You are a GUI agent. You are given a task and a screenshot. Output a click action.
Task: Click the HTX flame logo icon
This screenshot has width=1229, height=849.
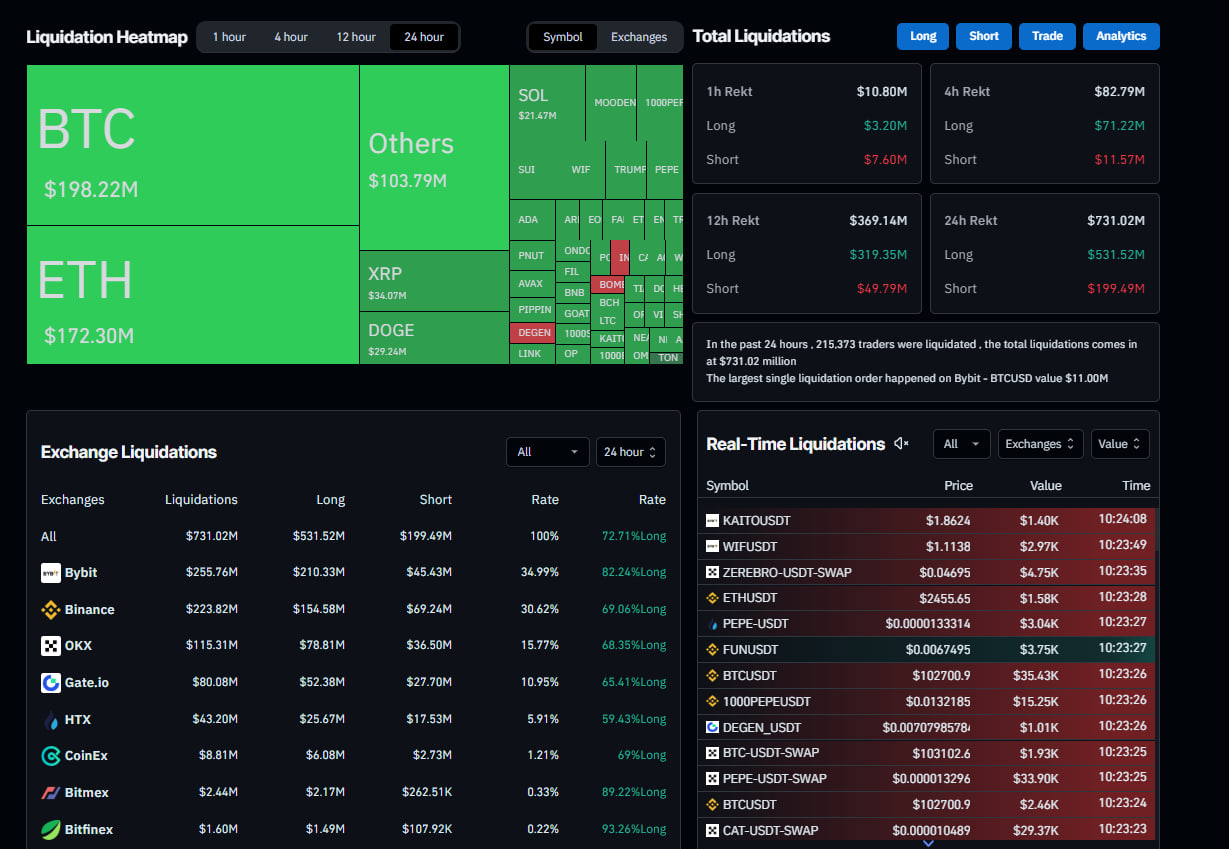[51, 720]
